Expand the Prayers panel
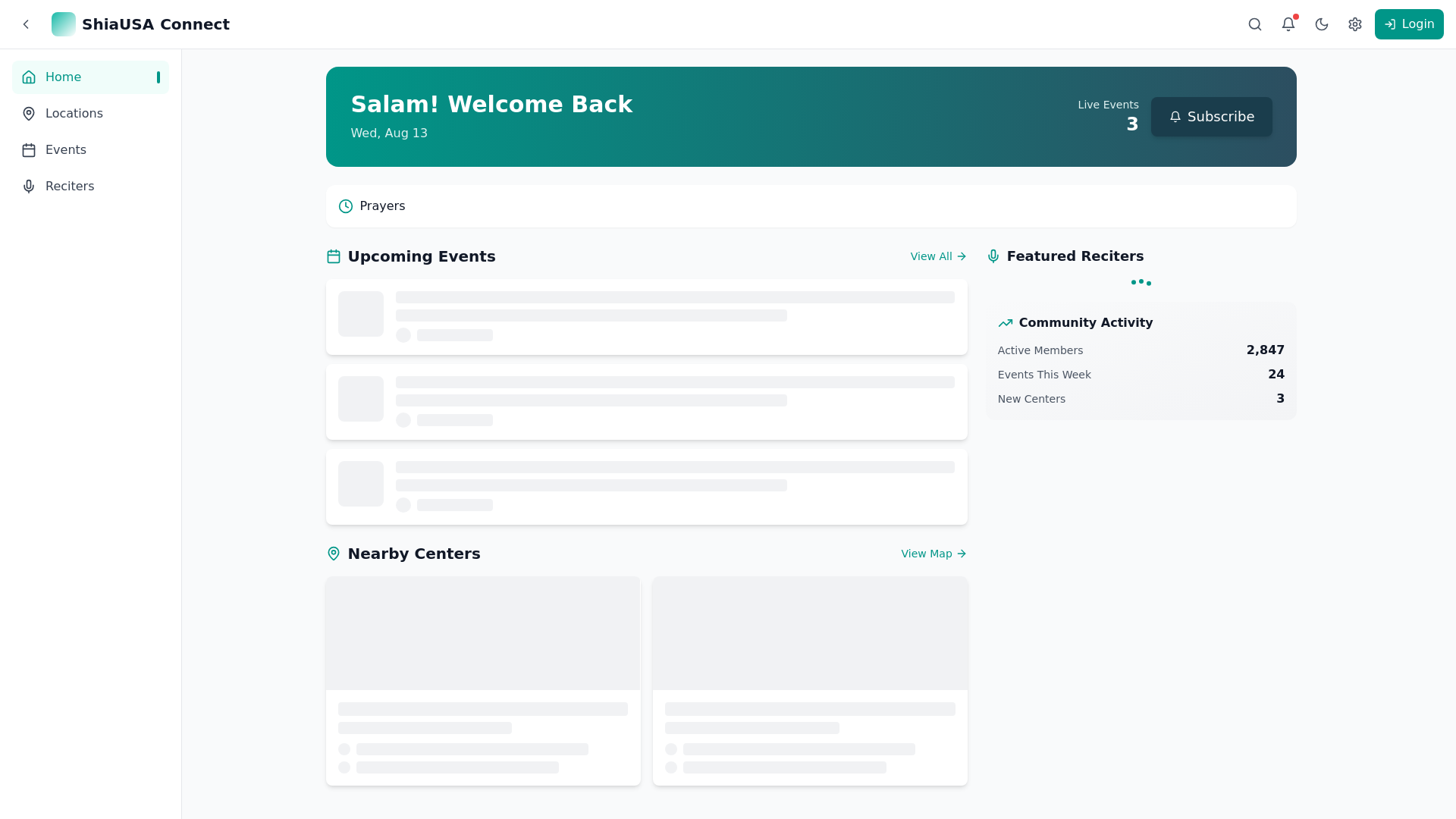This screenshot has height=819, width=1456. coord(811,206)
